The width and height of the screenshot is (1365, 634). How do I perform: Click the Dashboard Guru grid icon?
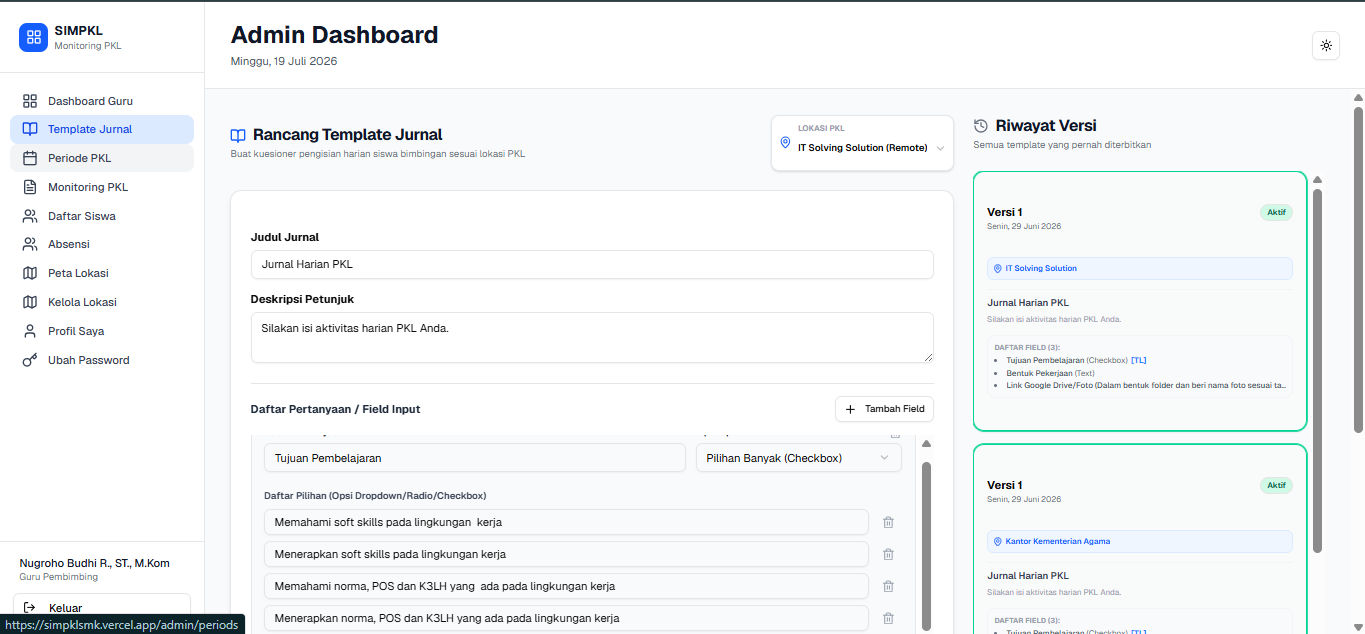[x=30, y=101]
